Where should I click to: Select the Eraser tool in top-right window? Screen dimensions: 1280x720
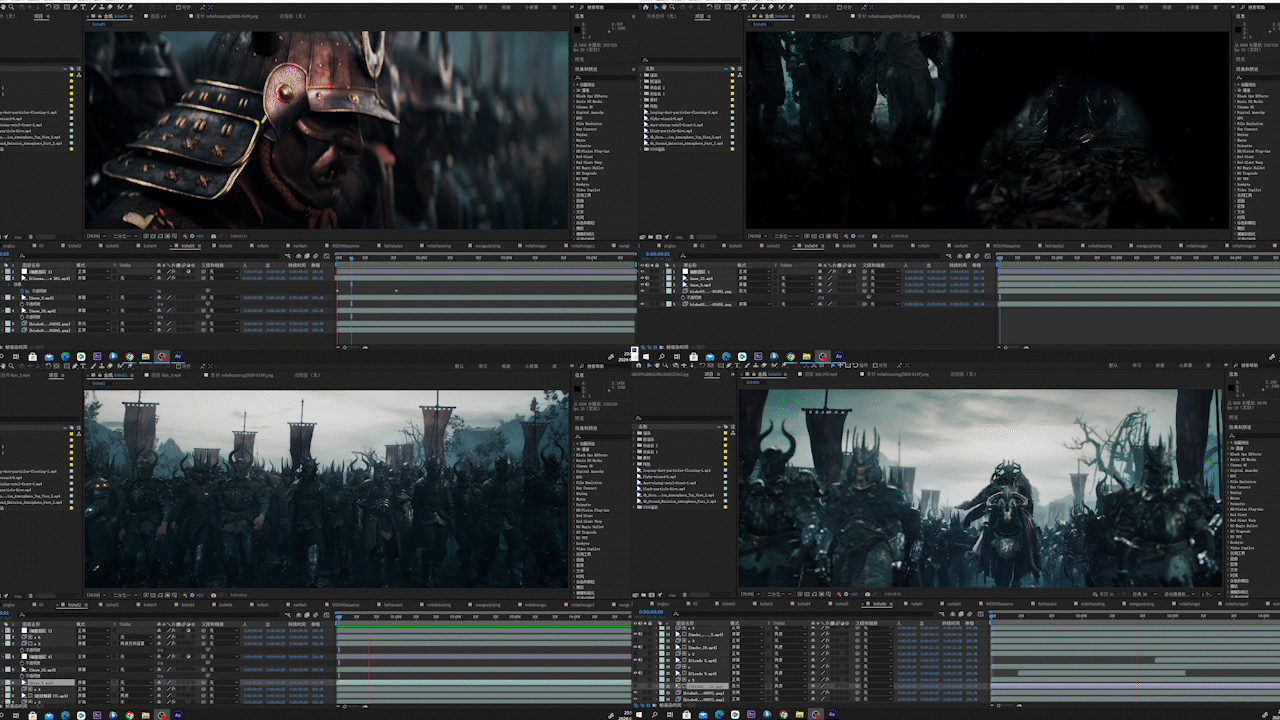[x=771, y=7]
